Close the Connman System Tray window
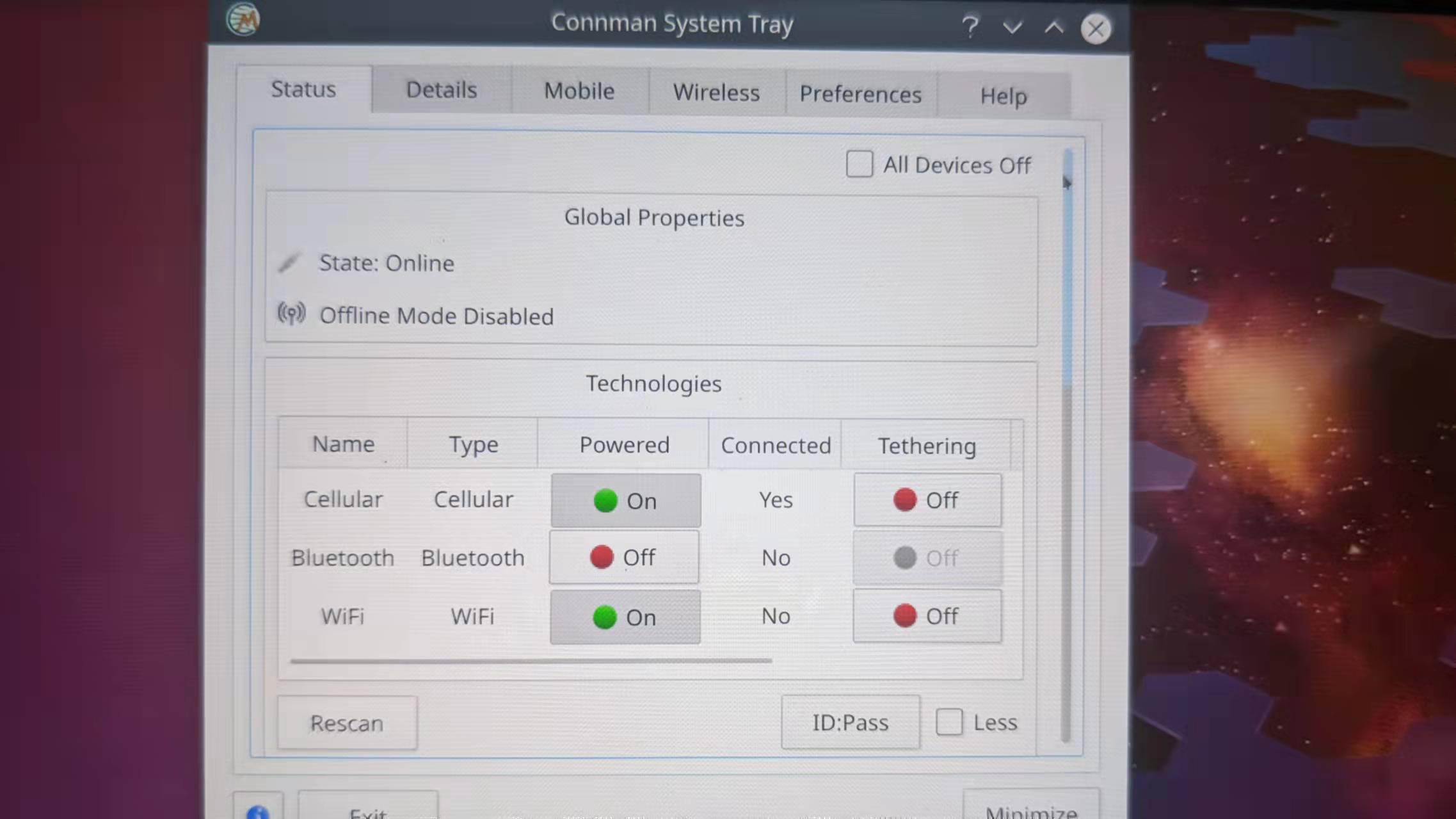Image resolution: width=1456 pixels, height=819 pixels. (x=1096, y=29)
